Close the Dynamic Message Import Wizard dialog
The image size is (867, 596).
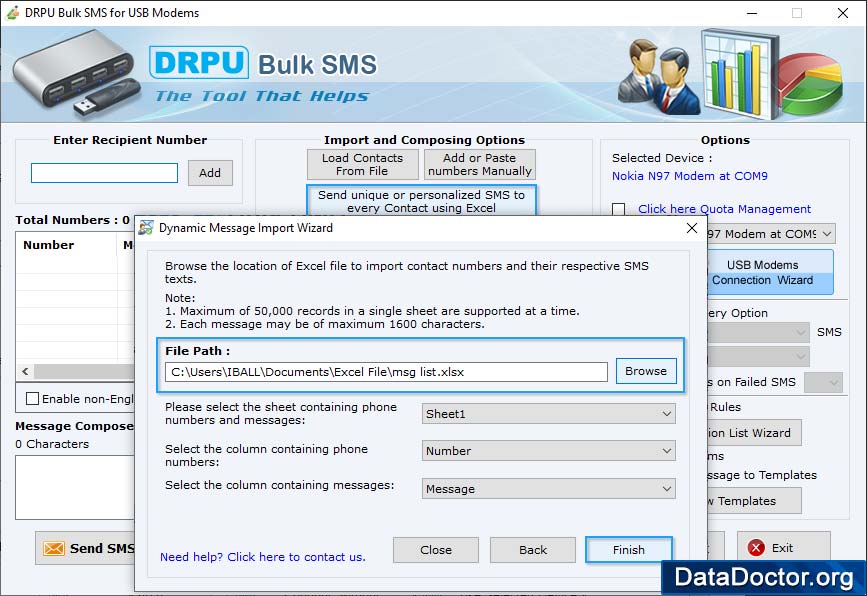point(692,228)
